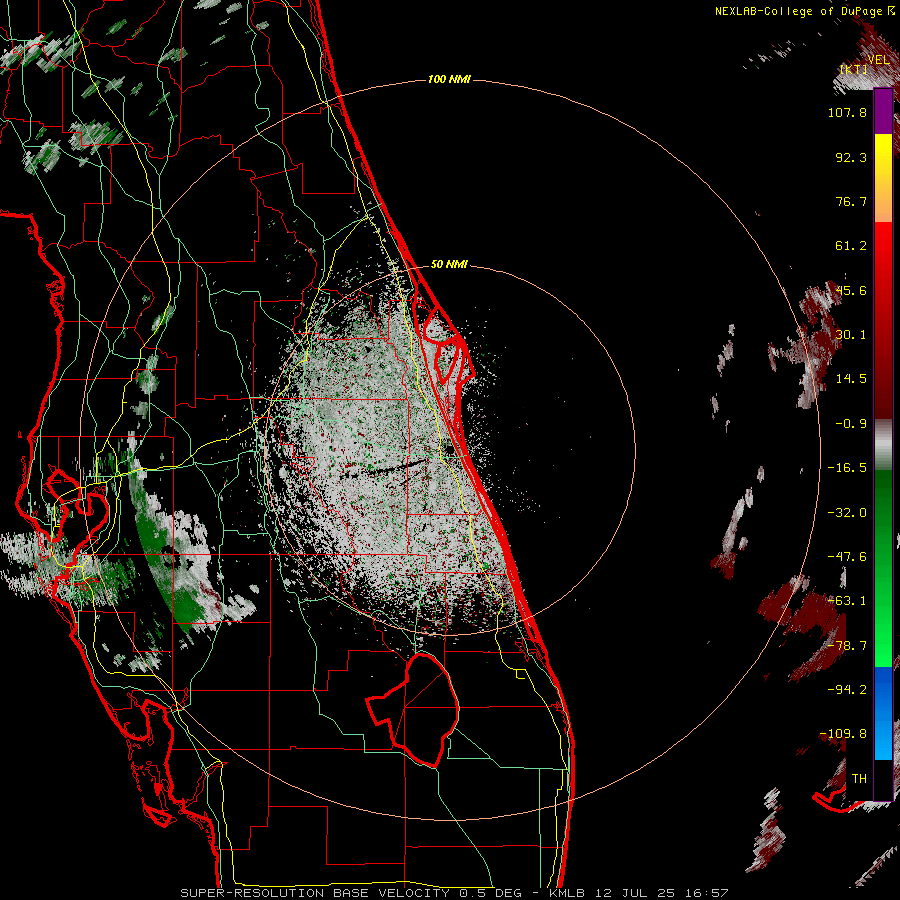Click the -0.9 velocity scale value
Image resolution: width=900 pixels, height=900 pixels.
[x=851, y=424]
